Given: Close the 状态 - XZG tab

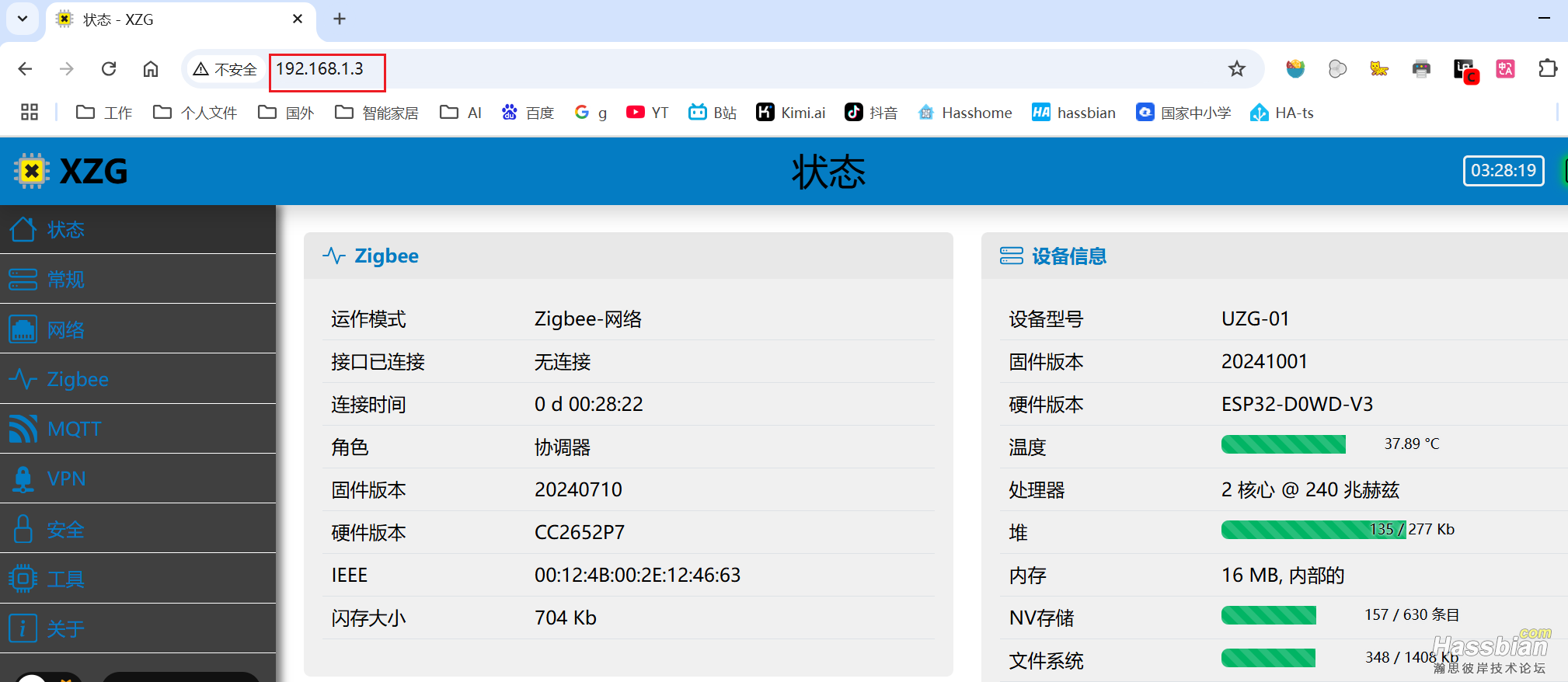Looking at the screenshot, I should [298, 19].
